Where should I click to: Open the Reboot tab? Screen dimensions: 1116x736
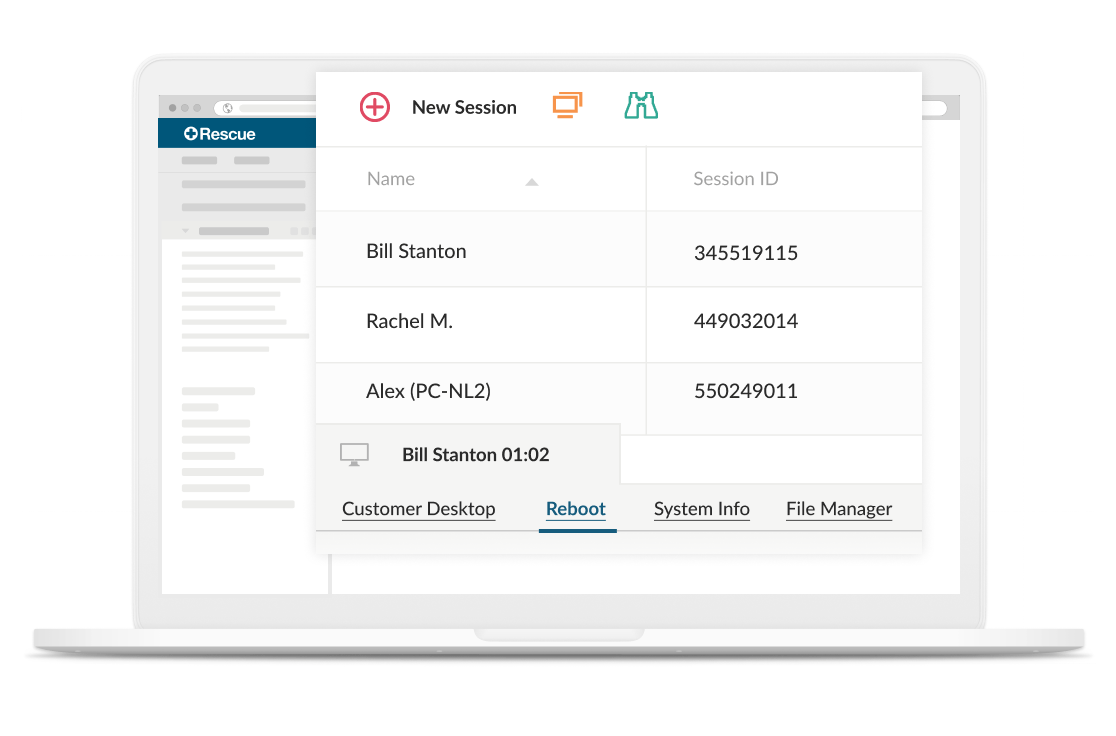tap(576, 509)
